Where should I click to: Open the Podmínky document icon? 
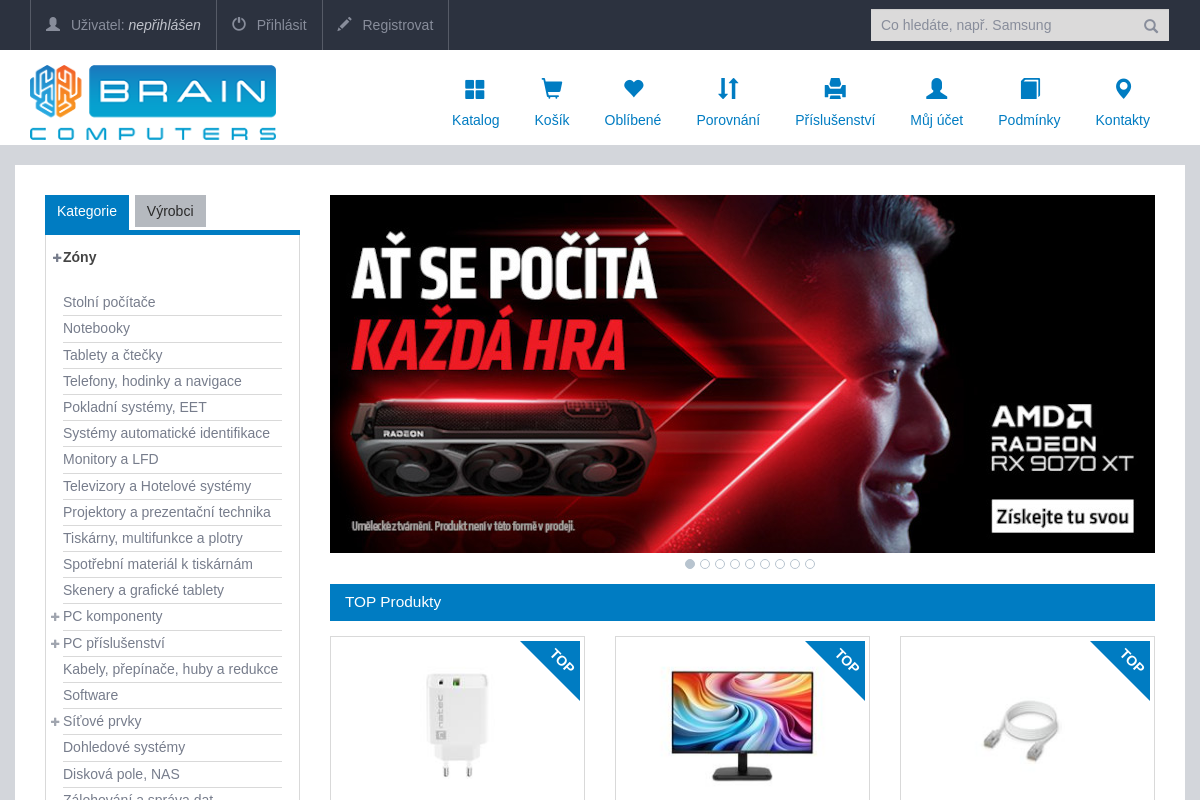click(1029, 88)
